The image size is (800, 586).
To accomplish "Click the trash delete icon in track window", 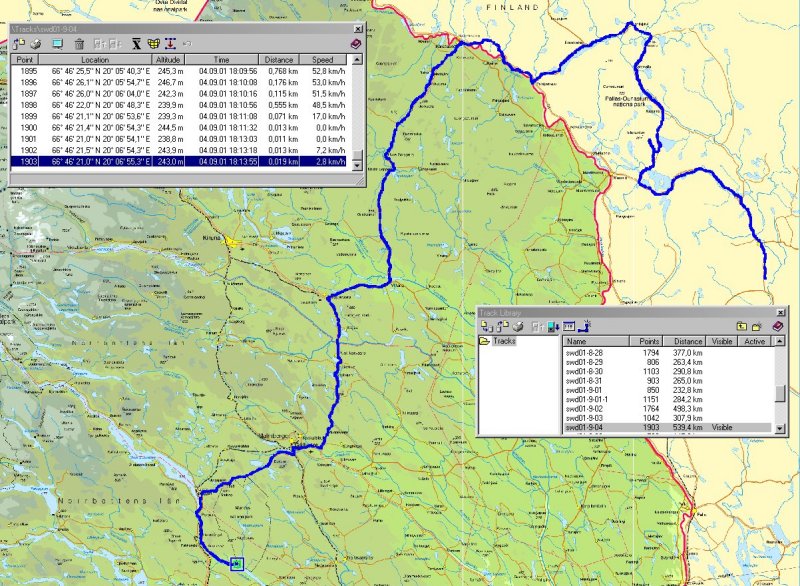I will click(79, 44).
